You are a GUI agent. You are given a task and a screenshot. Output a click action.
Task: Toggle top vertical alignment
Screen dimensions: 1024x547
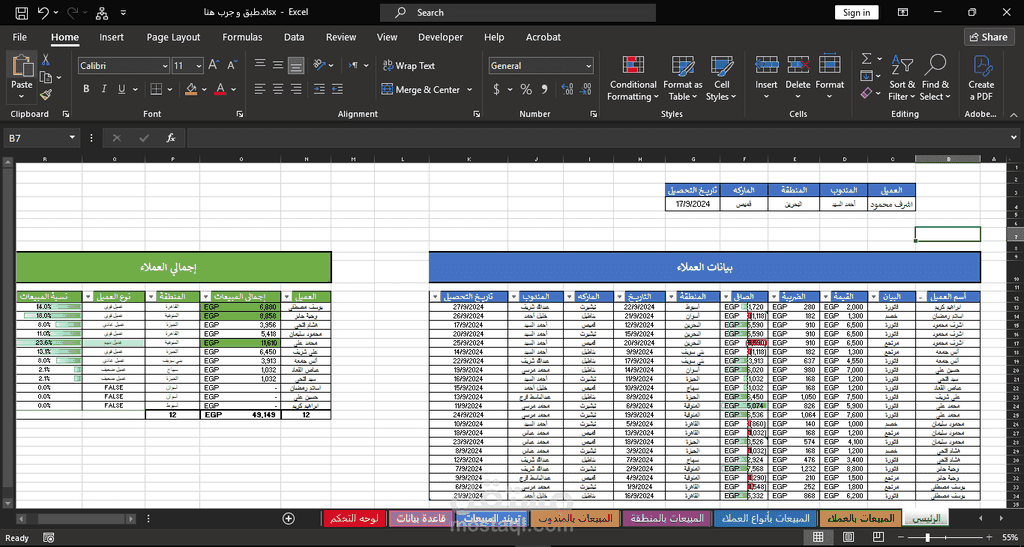(x=260, y=65)
